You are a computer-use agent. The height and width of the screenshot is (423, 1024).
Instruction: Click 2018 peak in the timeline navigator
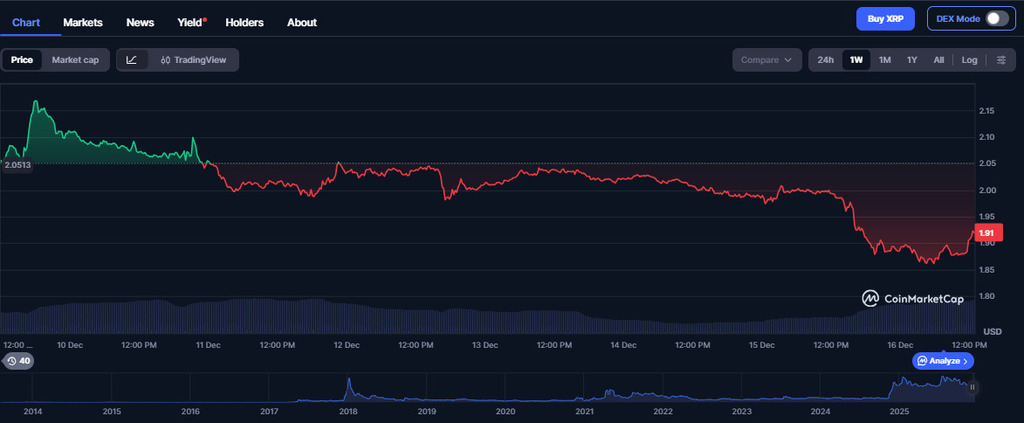pos(348,385)
